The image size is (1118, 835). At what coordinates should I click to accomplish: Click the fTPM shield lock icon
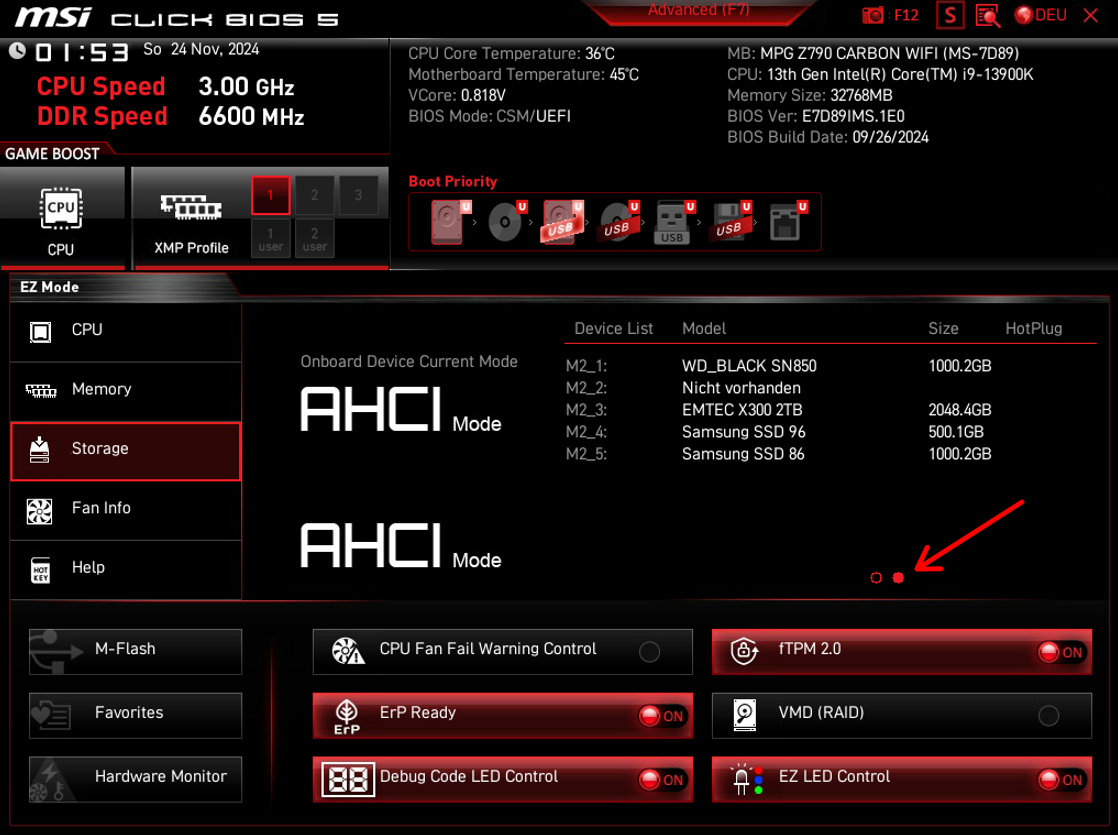pos(744,650)
